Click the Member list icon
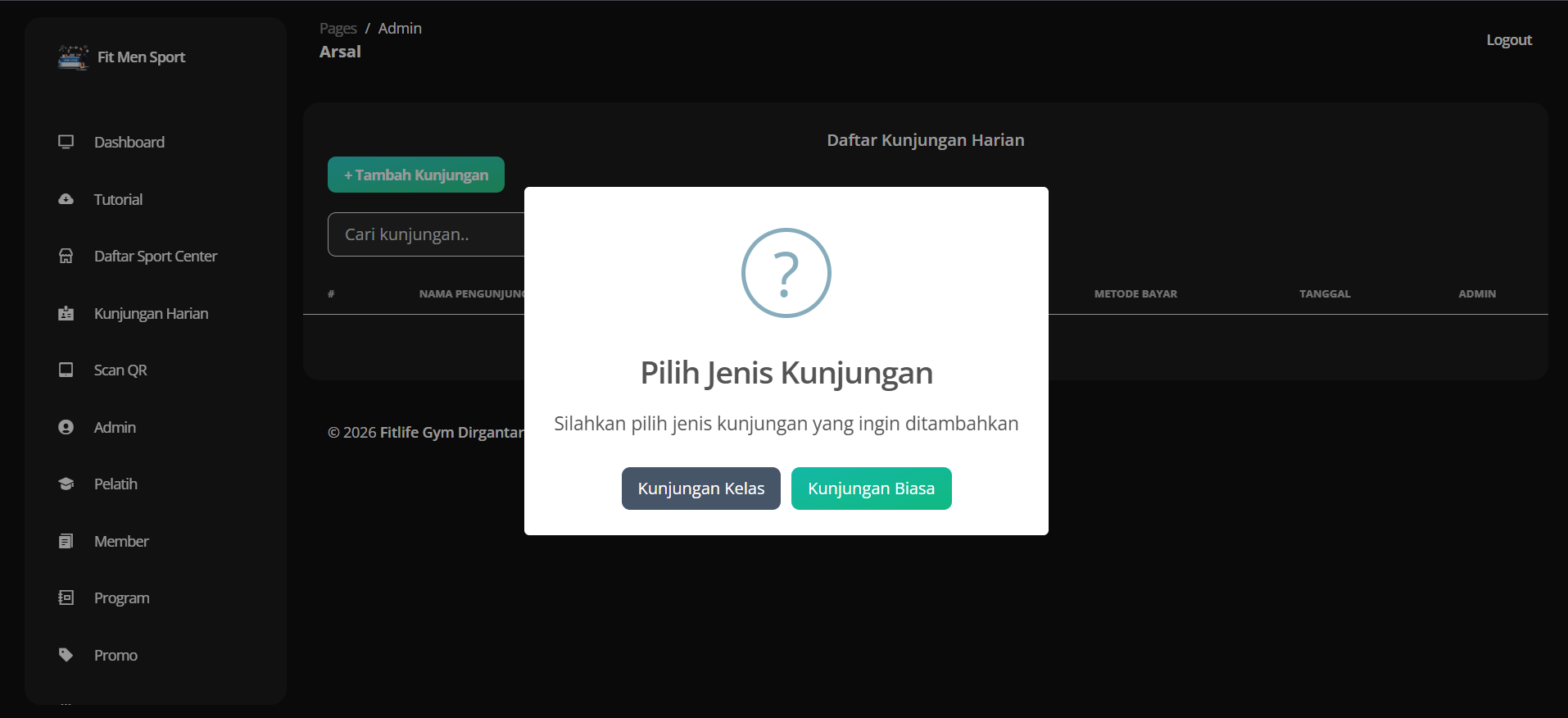 point(66,541)
